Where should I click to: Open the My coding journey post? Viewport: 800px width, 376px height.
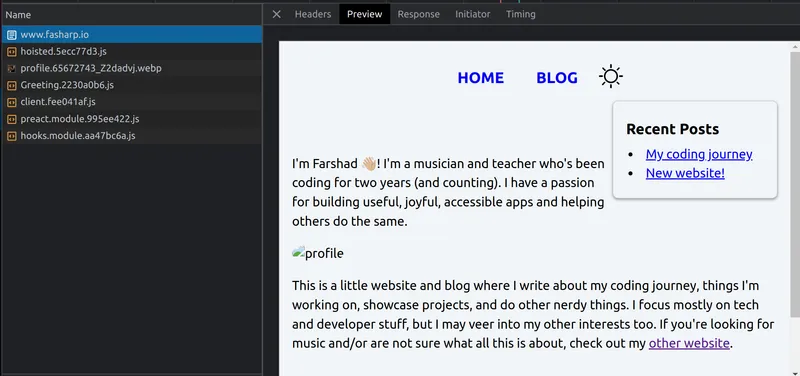699,154
